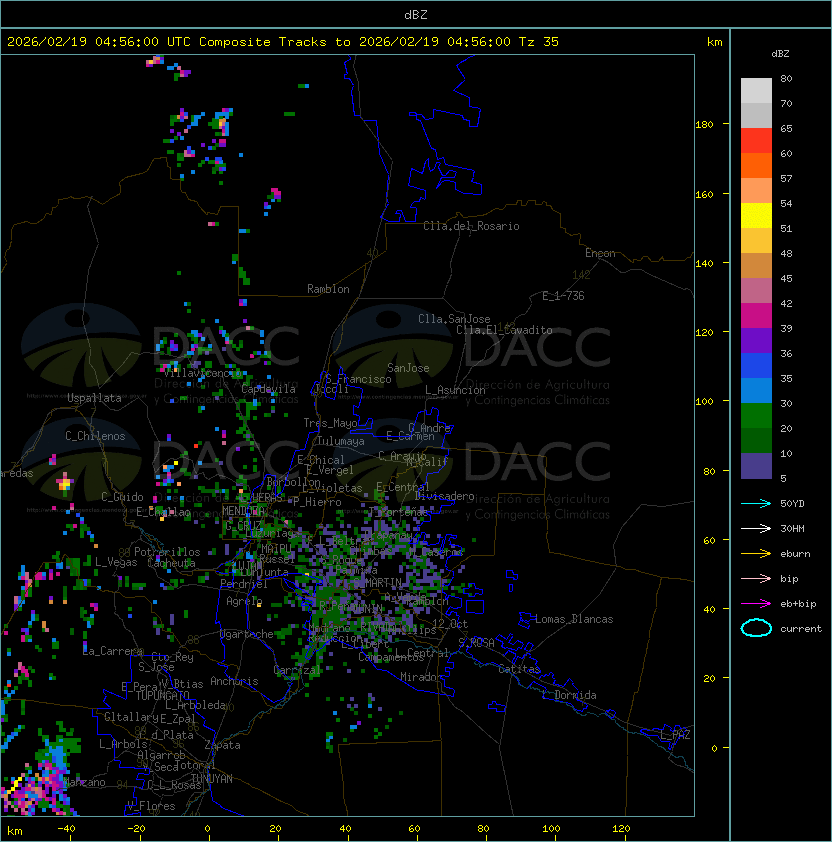Viewport: 832px width, 842px height.
Task: Click the TUNUYAN map label
Action: click(x=212, y=779)
